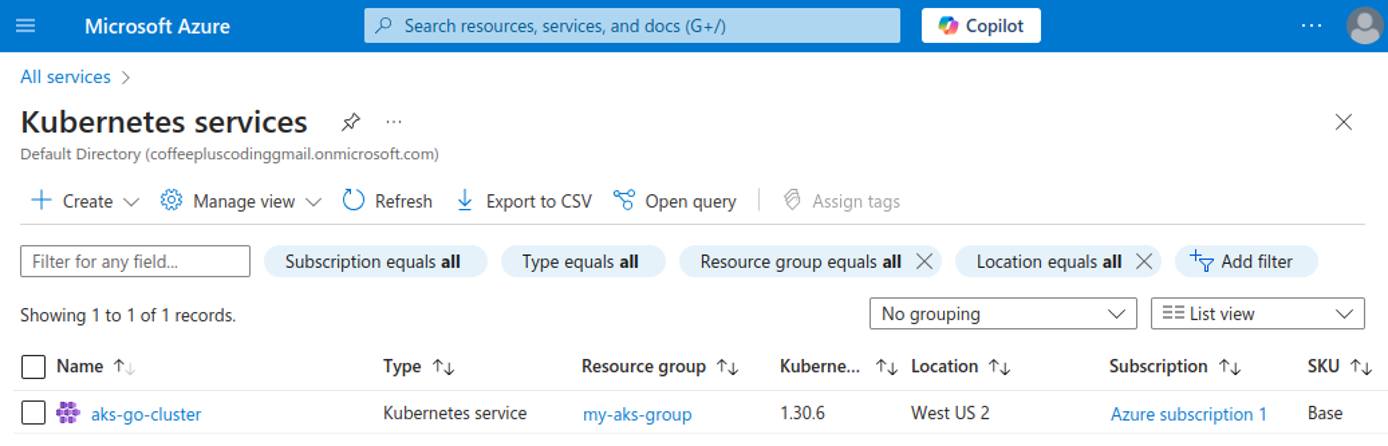This screenshot has height=446, width=1388.
Task: Open the No grouping dropdown
Action: pos(1002,314)
